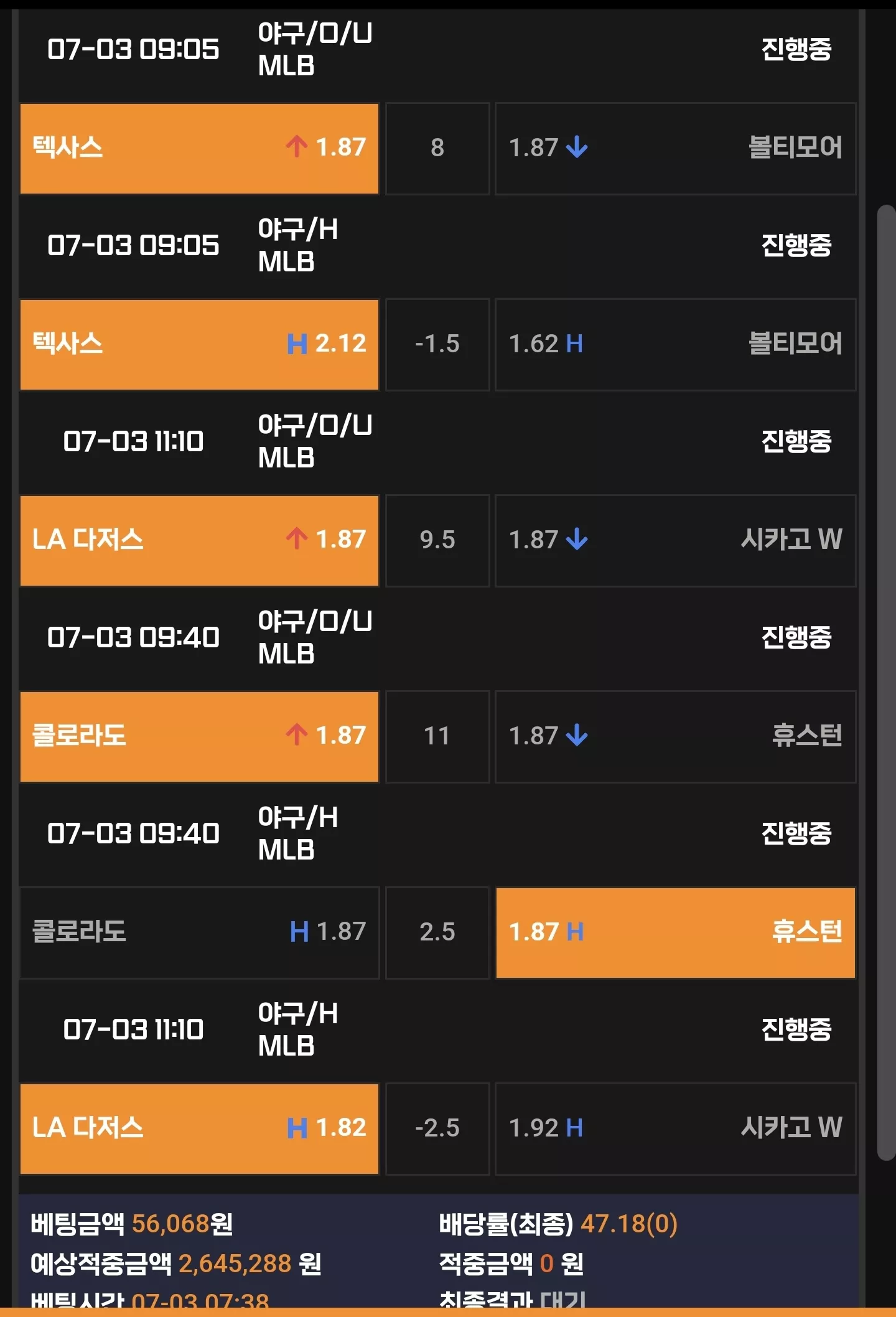This screenshot has height=1317, width=896.
Task: Click the 11 total line for 콜로라도 game
Action: (x=437, y=736)
